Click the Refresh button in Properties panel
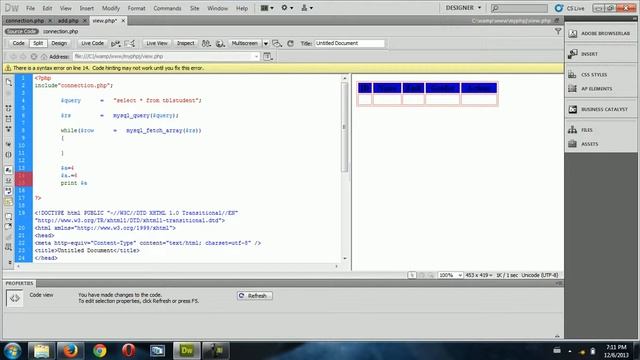Screen dimensions: 640x360 click(255, 296)
